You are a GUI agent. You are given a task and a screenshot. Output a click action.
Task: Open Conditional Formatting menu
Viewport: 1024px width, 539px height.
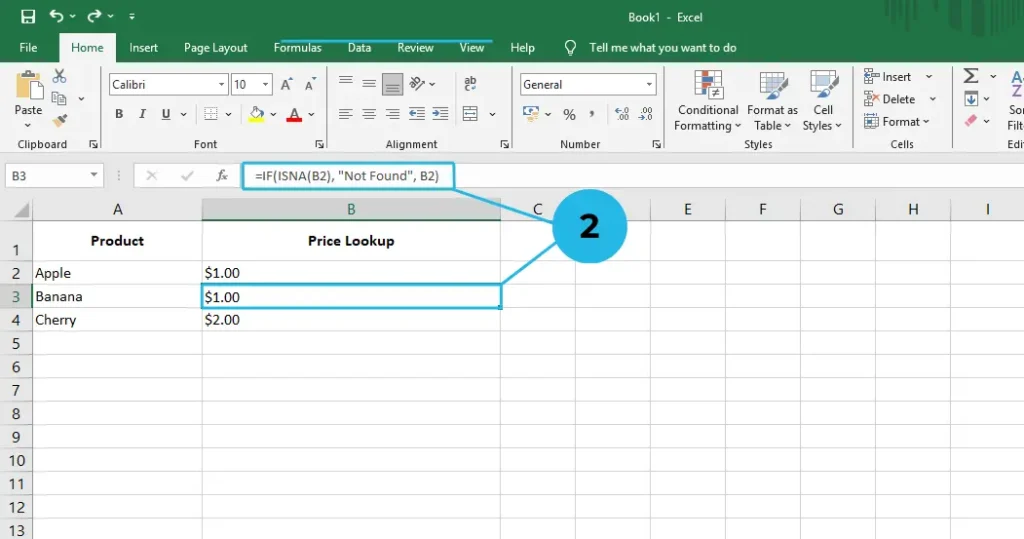coord(707,101)
